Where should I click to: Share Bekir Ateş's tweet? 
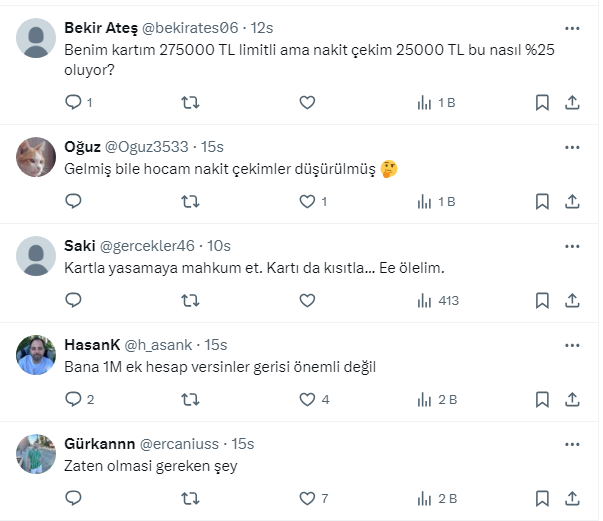[572, 102]
